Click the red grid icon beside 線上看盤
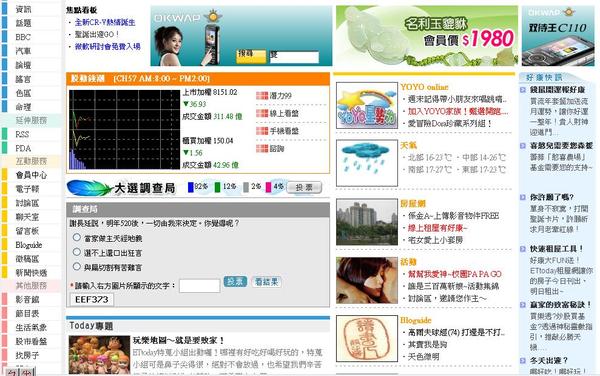This screenshot has width=600, height=376. [x=262, y=113]
